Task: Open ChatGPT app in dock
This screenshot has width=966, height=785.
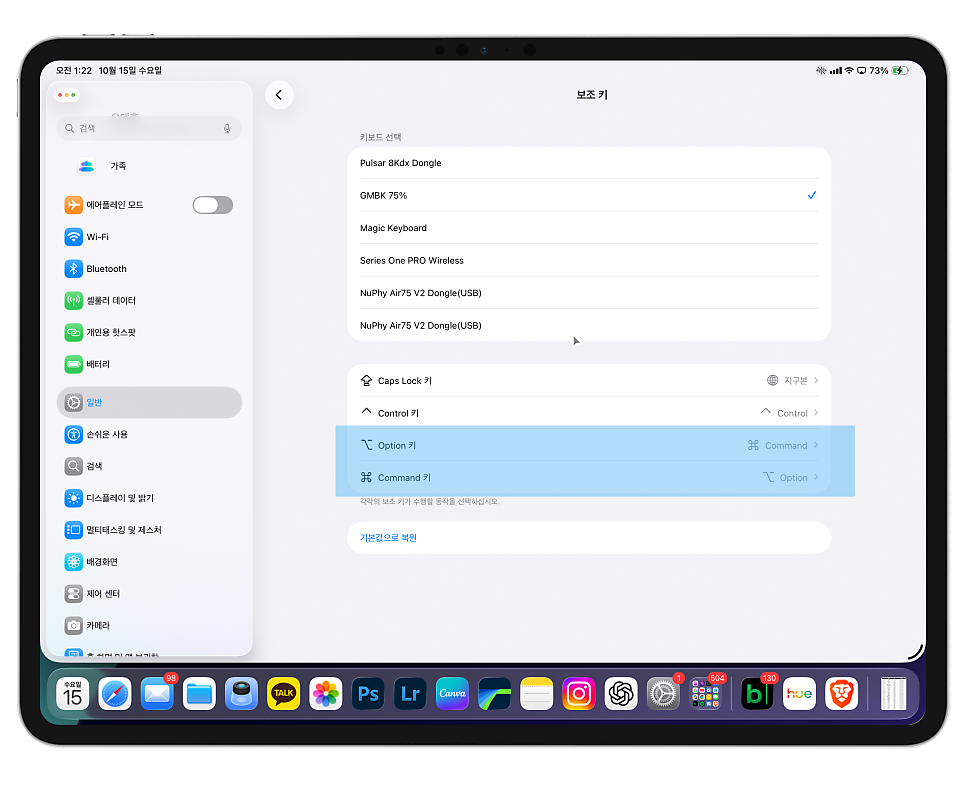Action: pyautogui.click(x=621, y=694)
